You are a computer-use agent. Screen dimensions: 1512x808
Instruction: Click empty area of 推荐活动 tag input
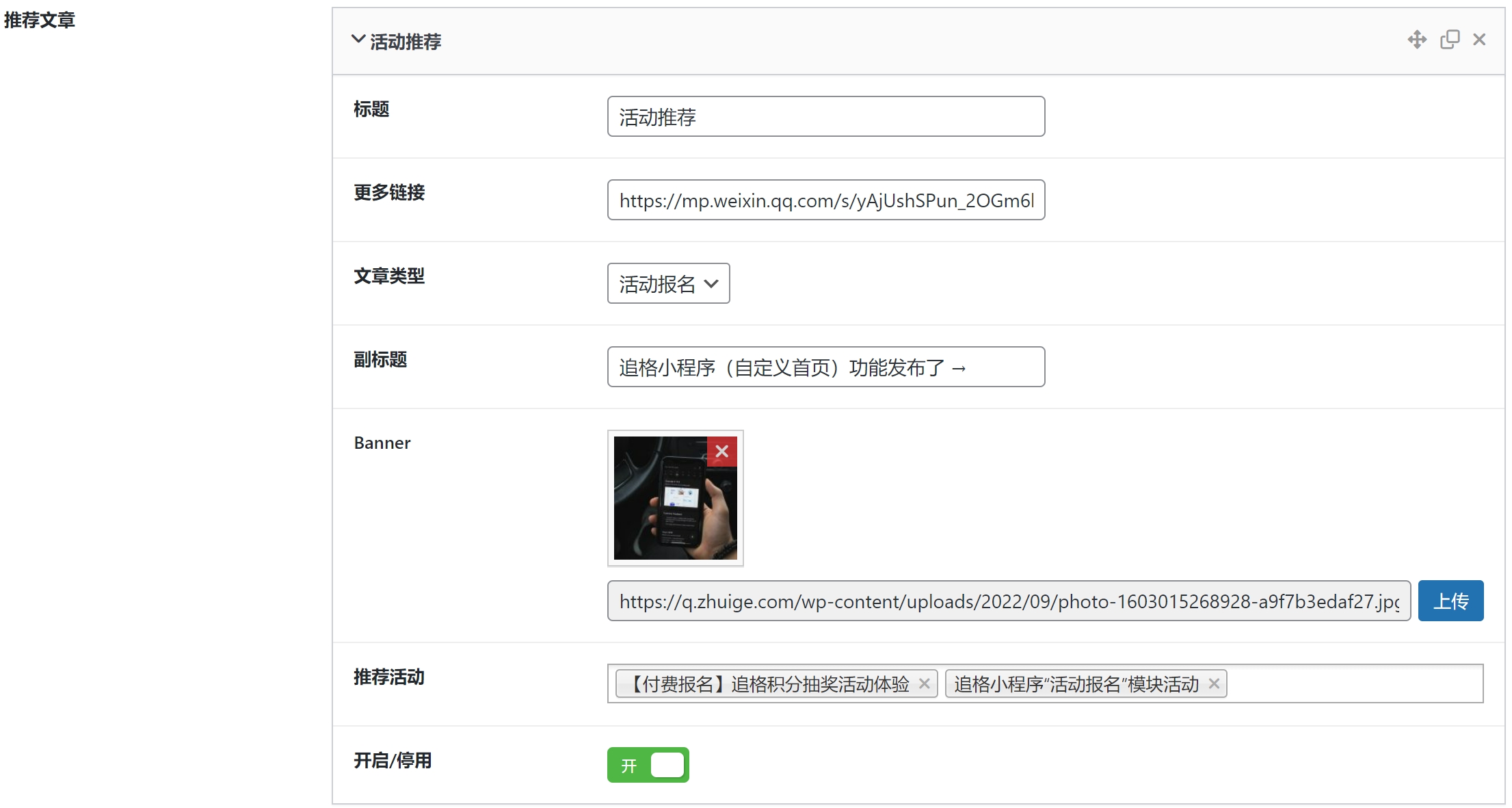coord(1354,683)
